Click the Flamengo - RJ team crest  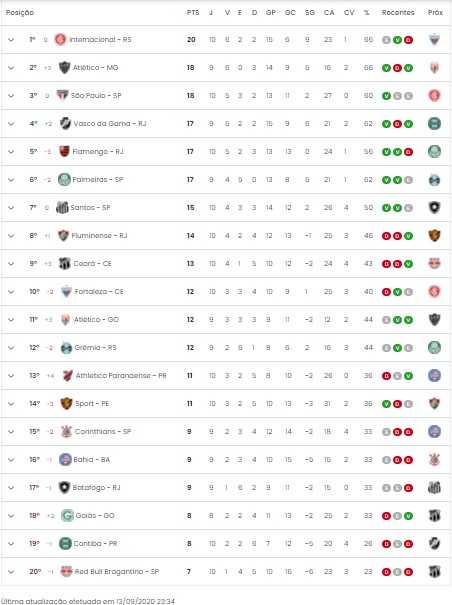pyautogui.click(x=64, y=151)
